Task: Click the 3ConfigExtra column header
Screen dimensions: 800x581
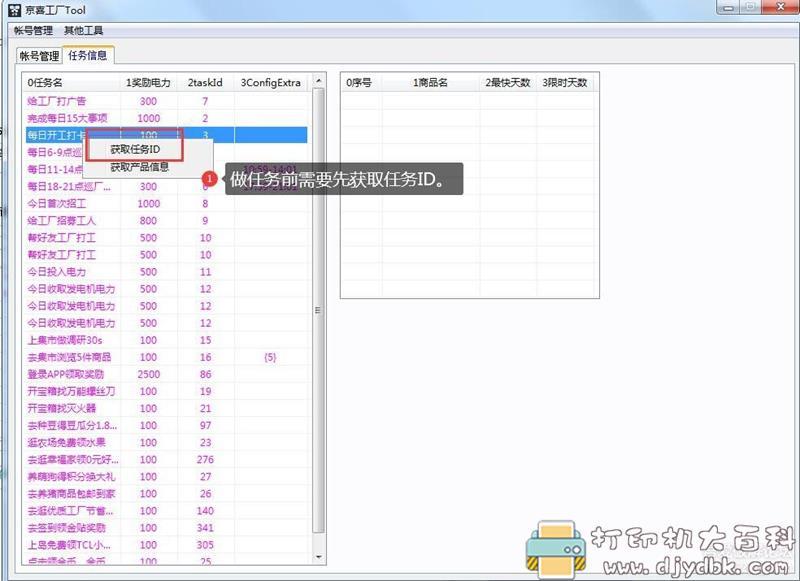Action: pos(270,83)
